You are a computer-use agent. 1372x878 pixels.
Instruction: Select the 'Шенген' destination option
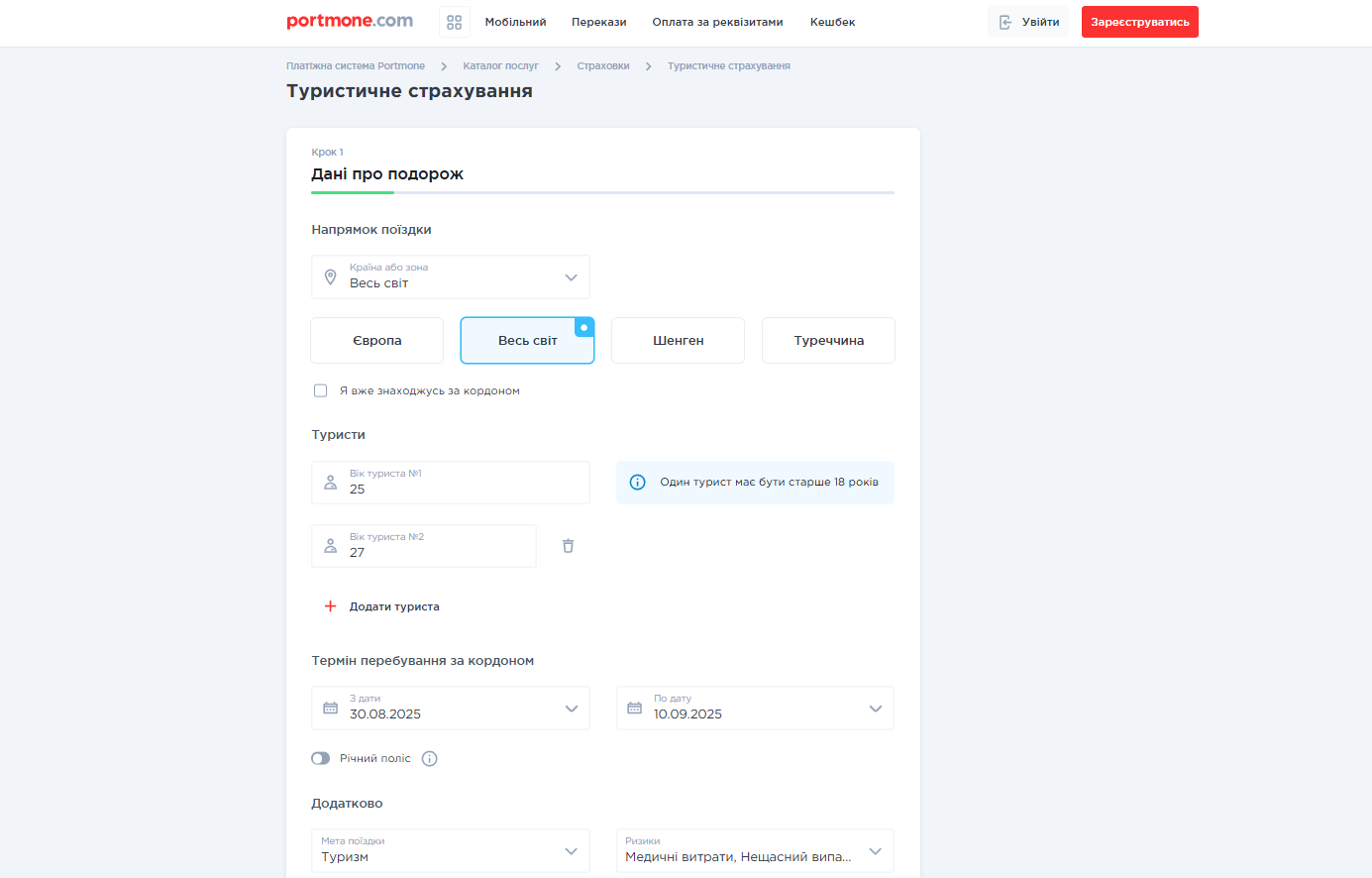pyautogui.click(x=678, y=341)
